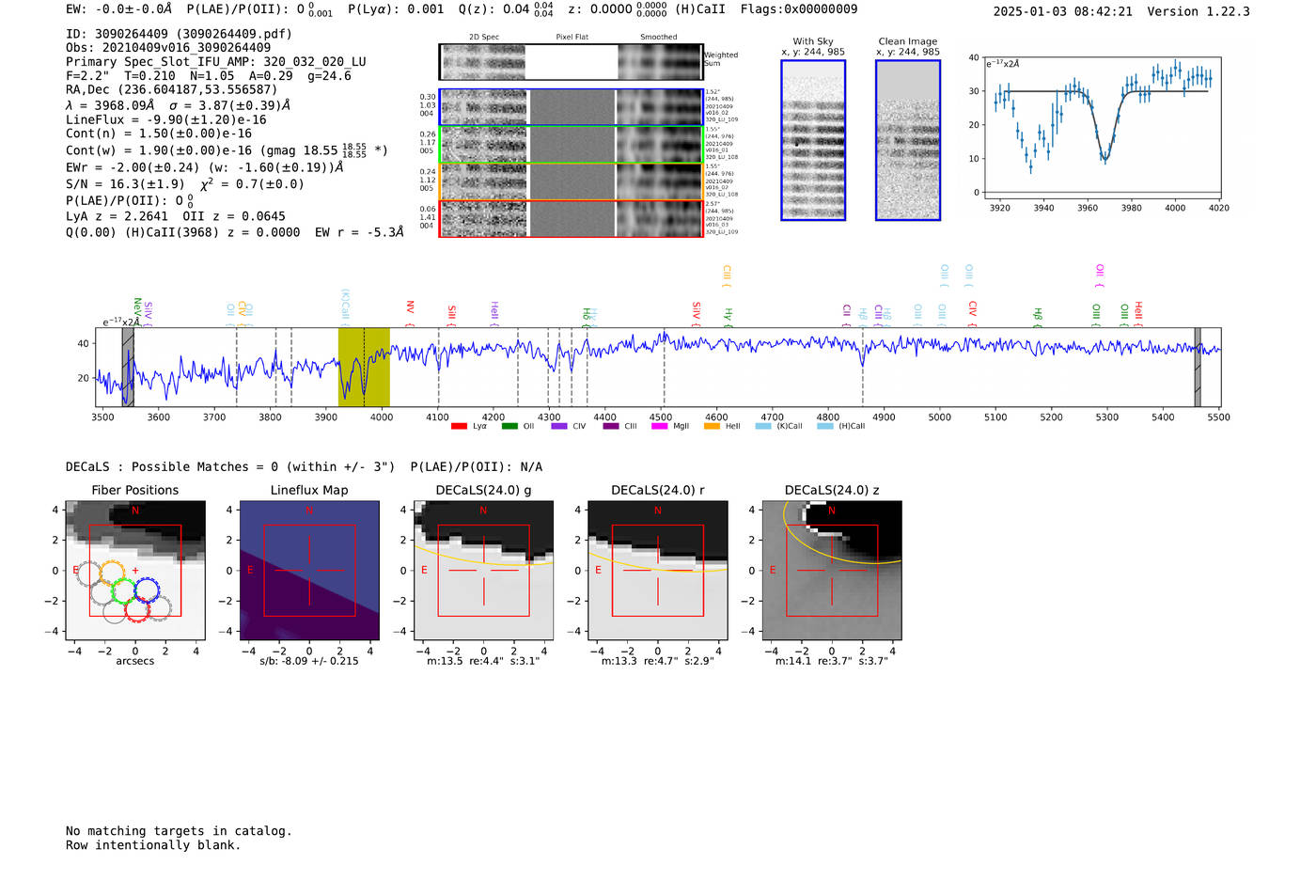Click the 's/b: -8.09 +/- 0.215' caption
Image resolution: width=1316 pixels, height=896 pixels.
click(309, 661)
